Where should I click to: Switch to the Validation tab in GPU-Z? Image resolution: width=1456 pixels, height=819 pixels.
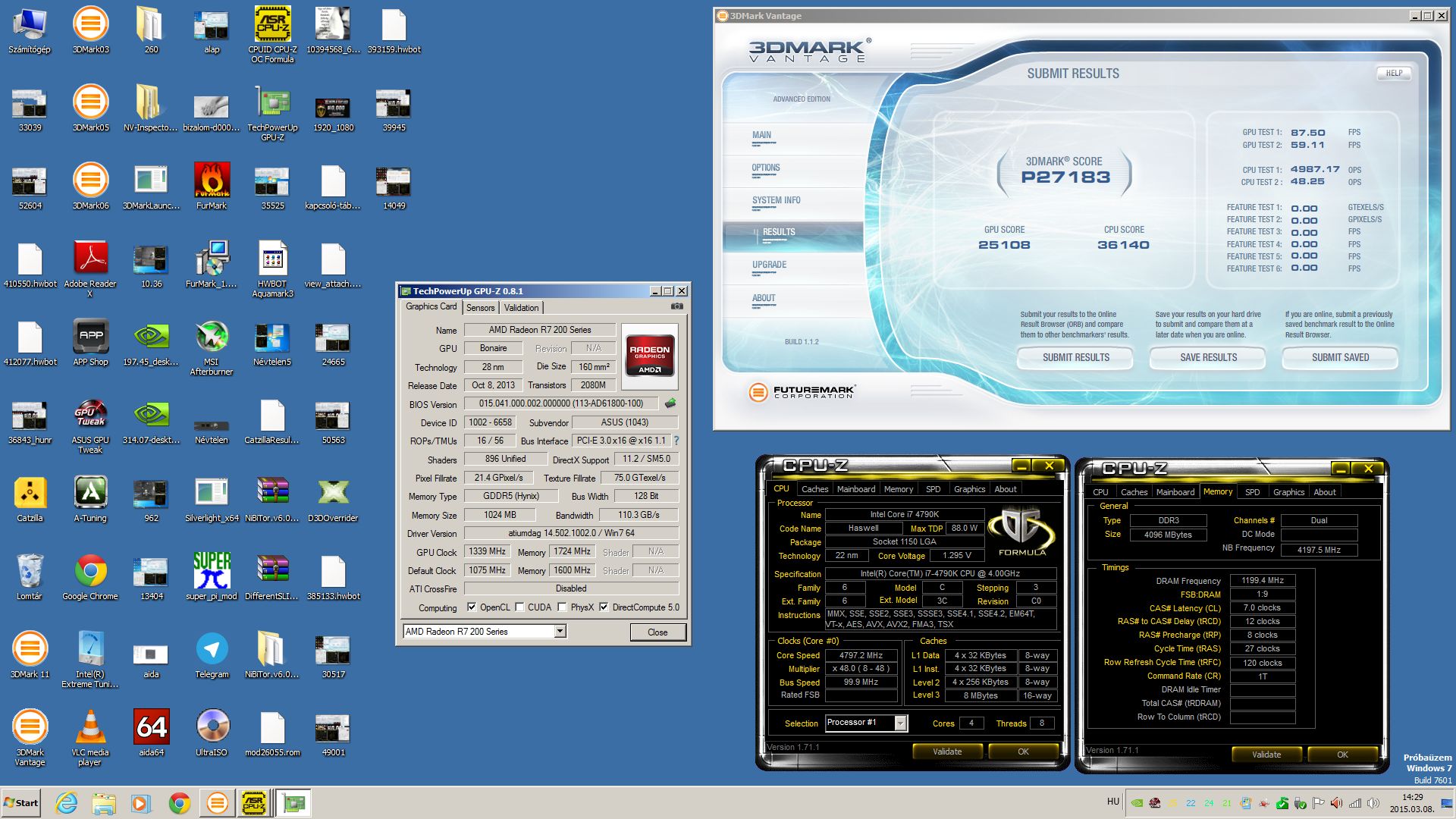[x=522, y=307]
